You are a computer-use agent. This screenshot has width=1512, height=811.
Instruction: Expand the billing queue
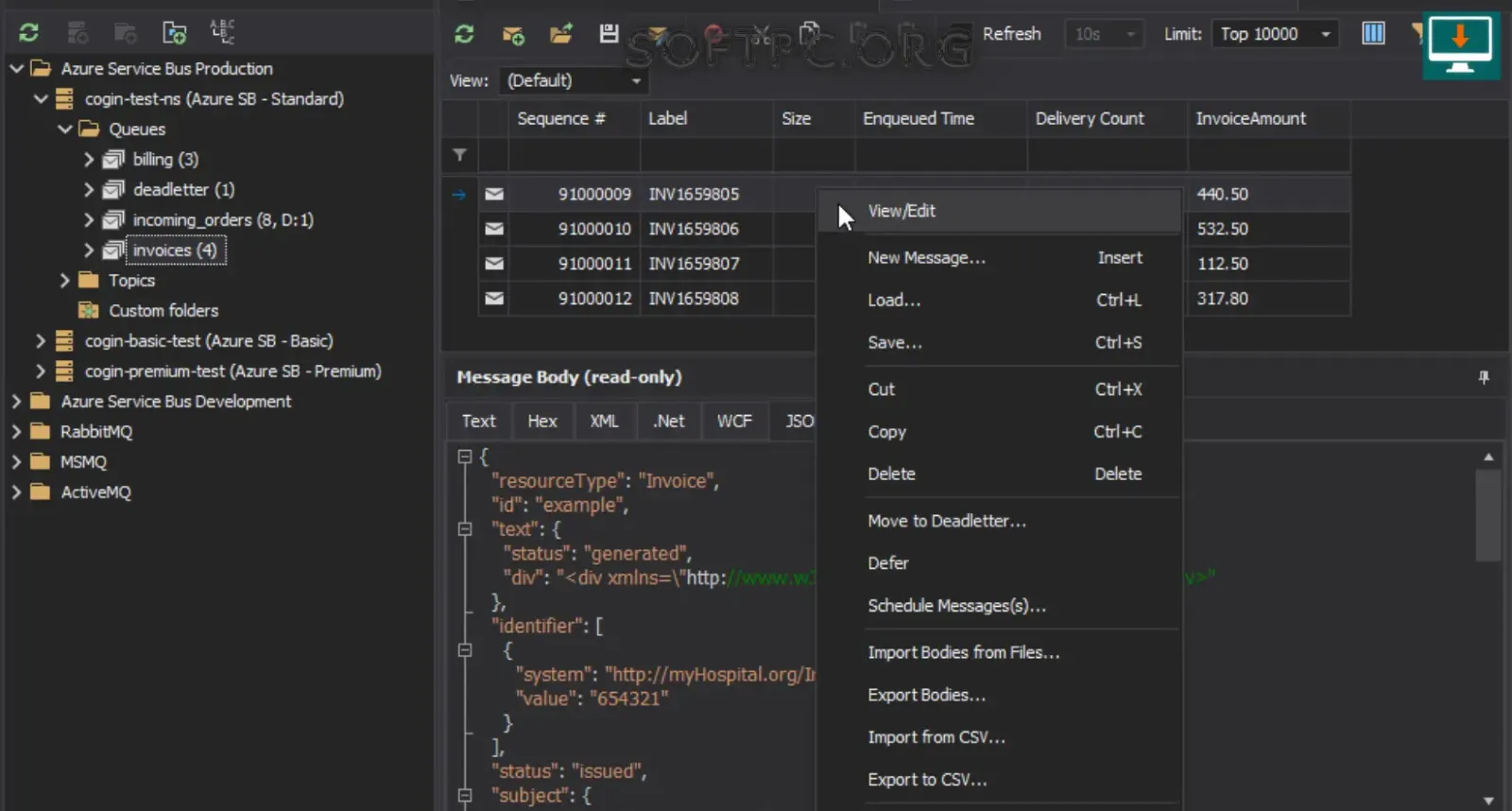pos(89,159)
